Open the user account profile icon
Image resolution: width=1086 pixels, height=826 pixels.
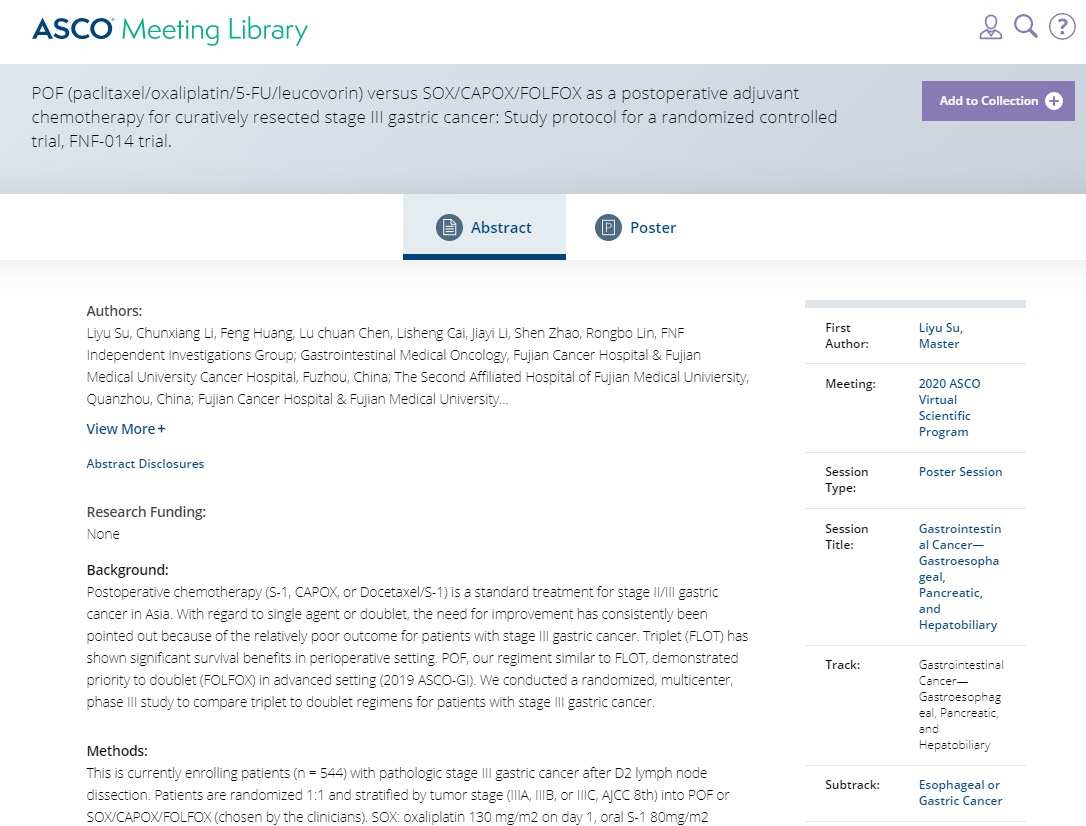(x=990, y=27)
